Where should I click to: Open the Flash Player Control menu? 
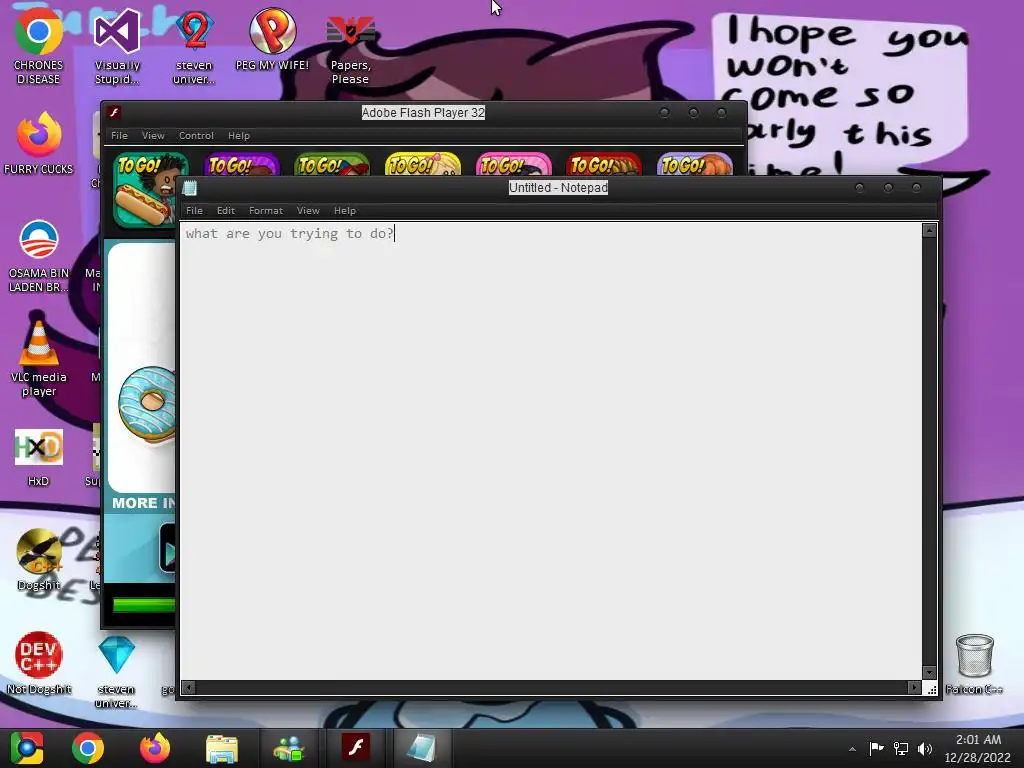(196, 135)
